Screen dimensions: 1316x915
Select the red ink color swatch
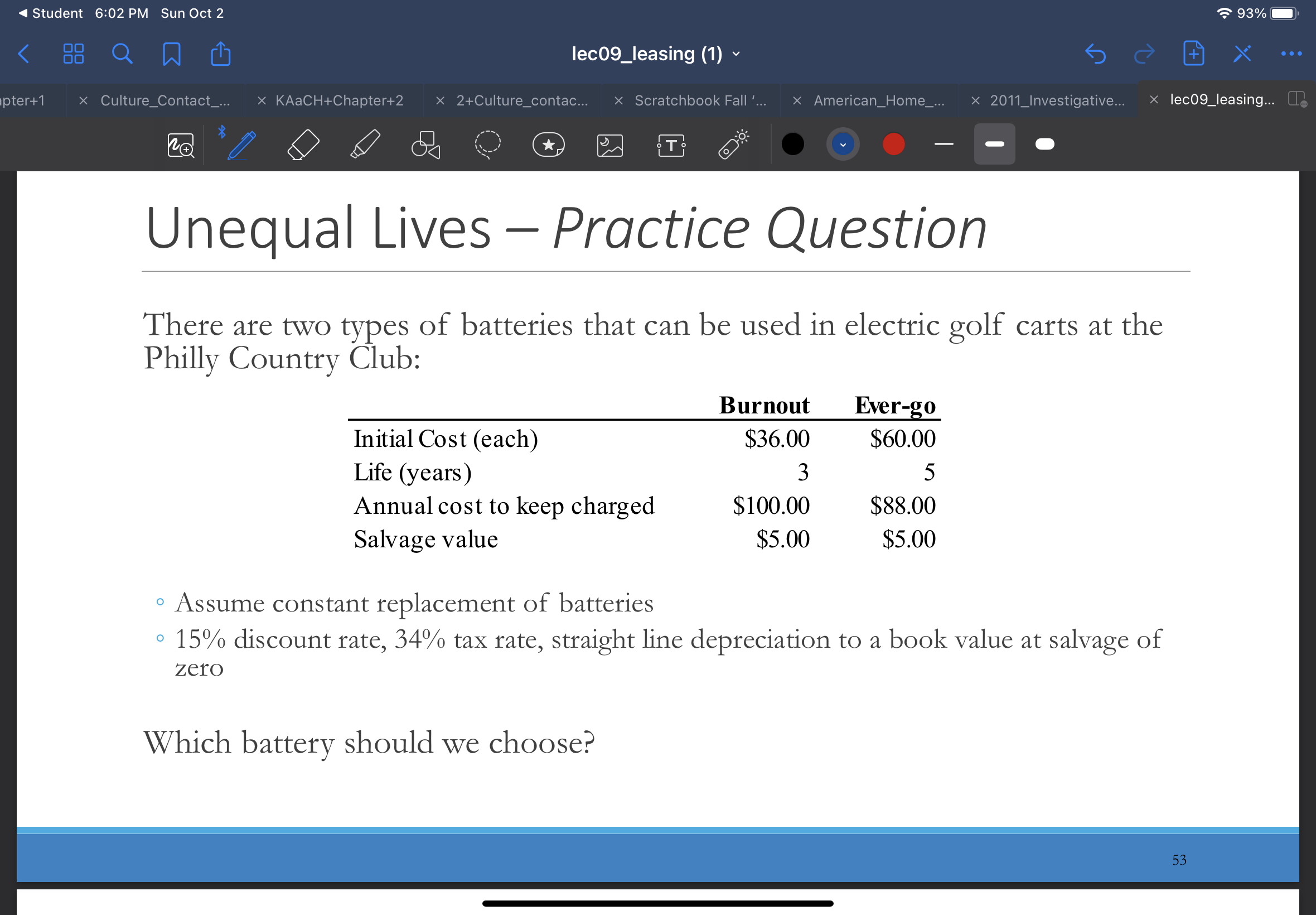(x=892, y=144)
